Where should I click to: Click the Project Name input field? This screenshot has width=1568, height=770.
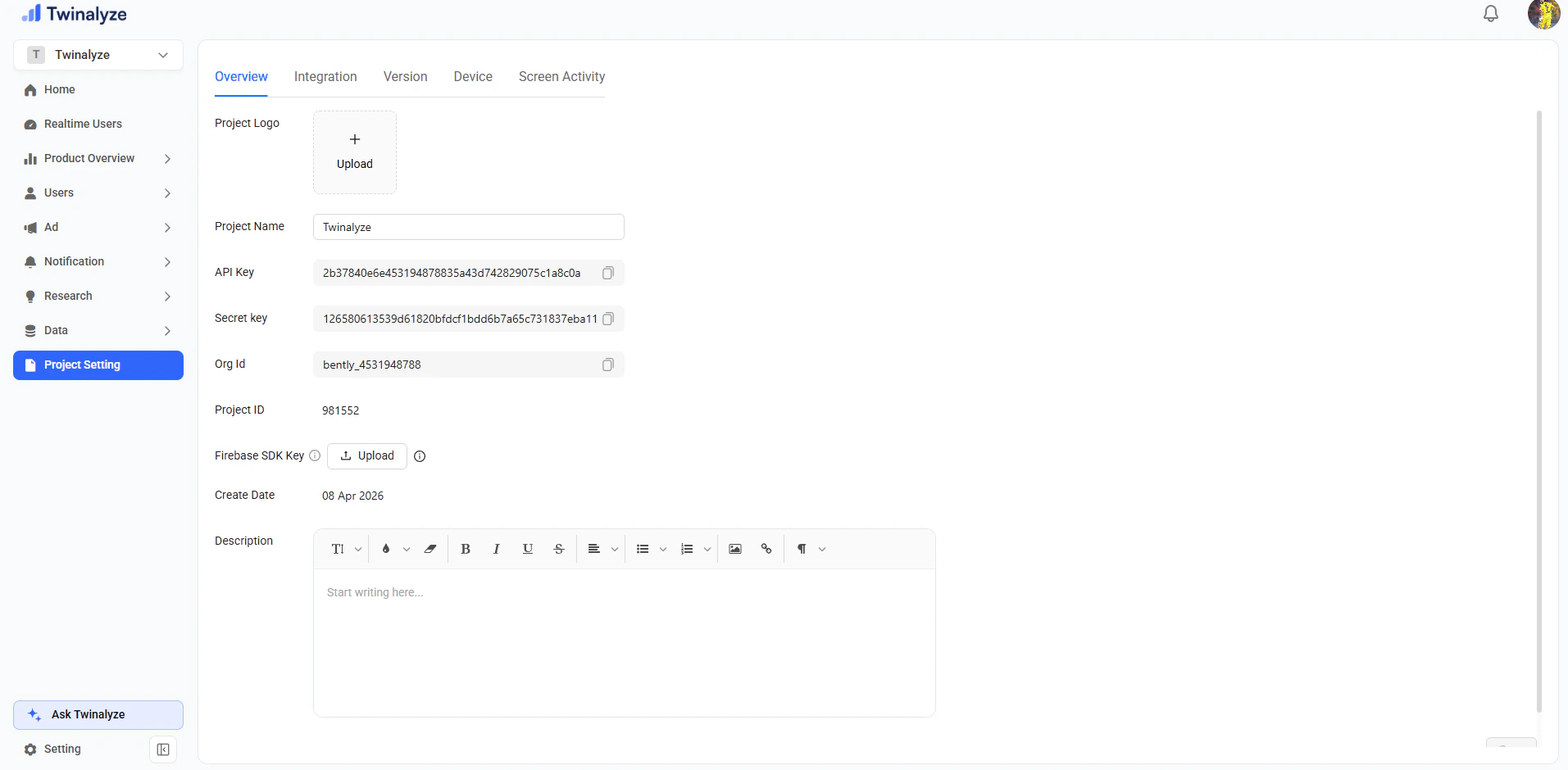tap(469, 227)
